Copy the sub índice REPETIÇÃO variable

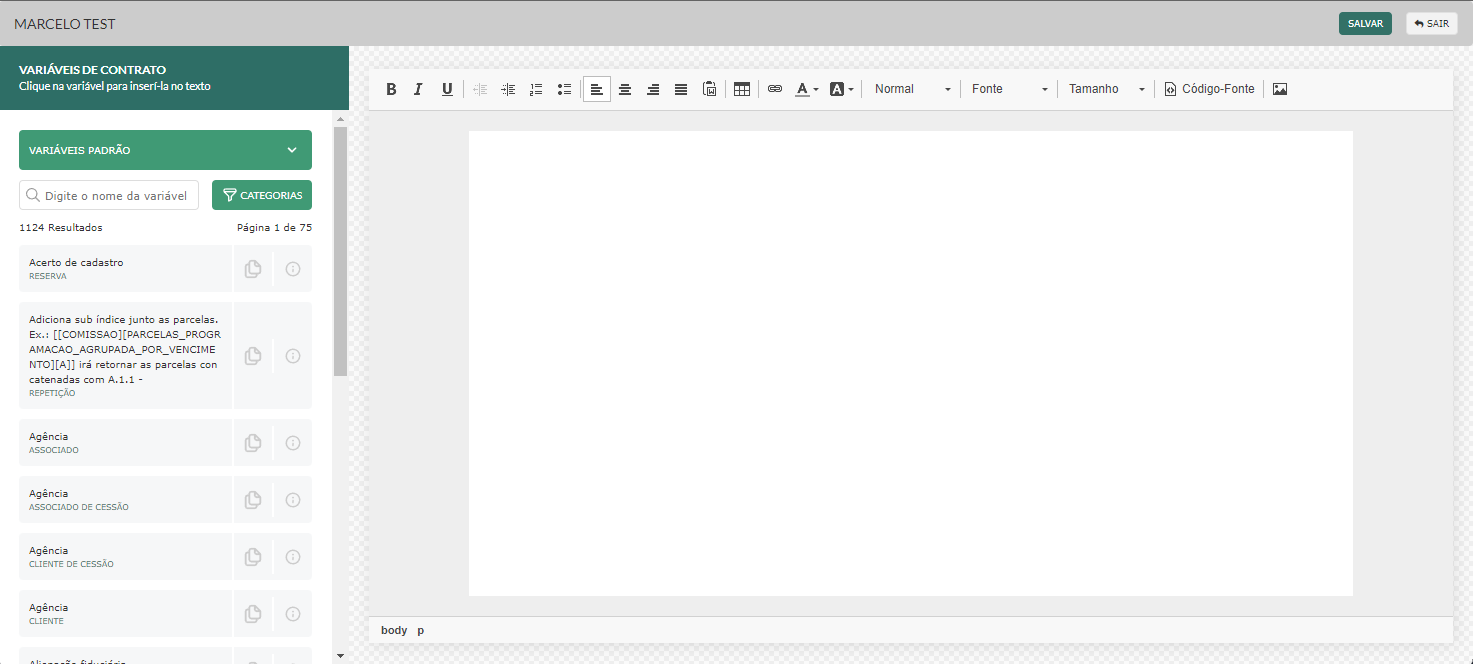pyautogui.click(x=253, y=355)
